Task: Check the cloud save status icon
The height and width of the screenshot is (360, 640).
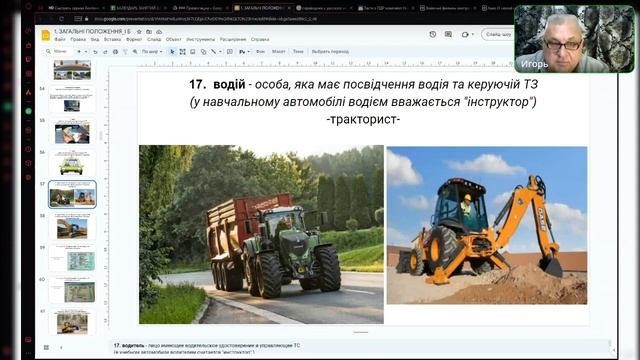Action: (159, 31)
